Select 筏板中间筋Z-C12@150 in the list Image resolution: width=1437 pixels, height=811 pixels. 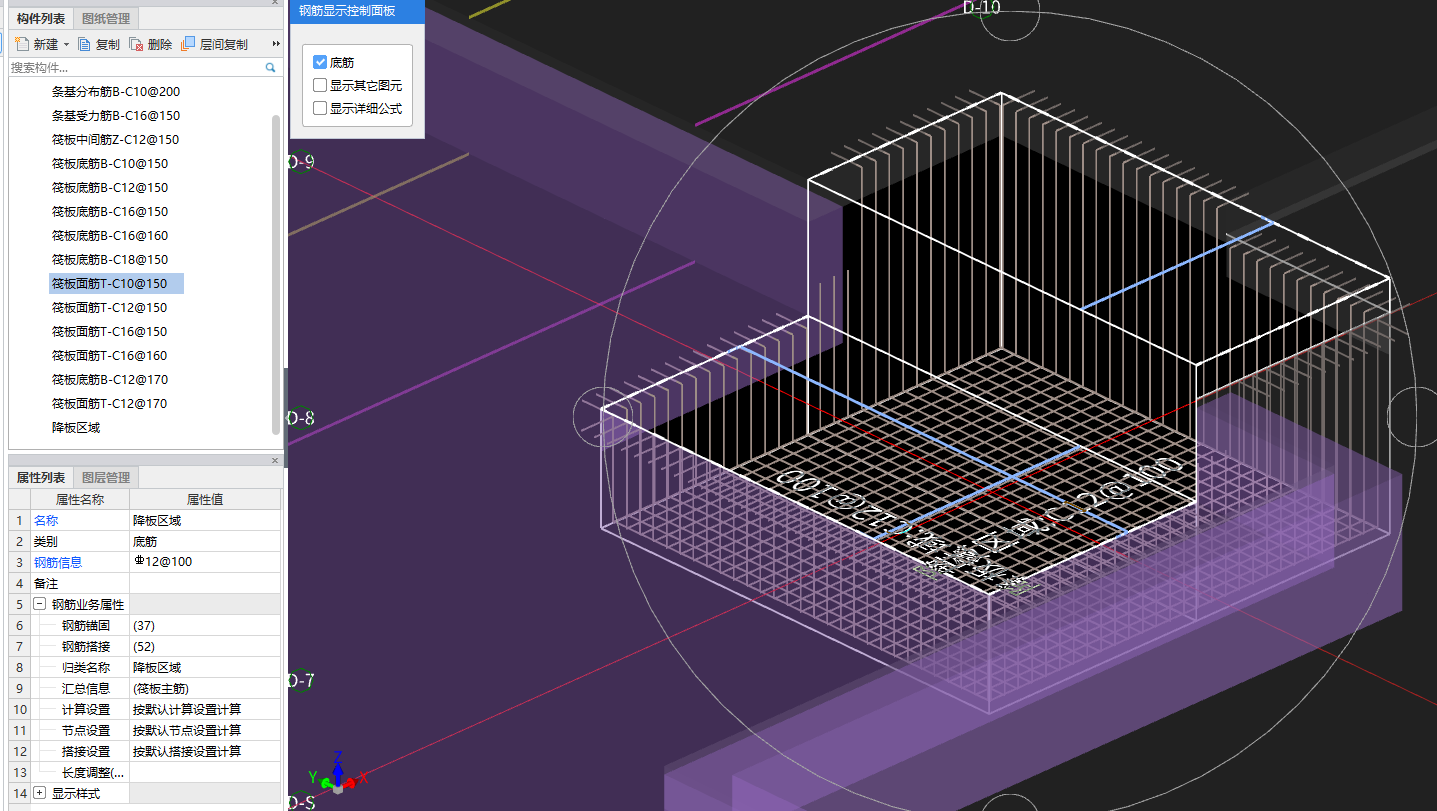(x=116, y=139)
